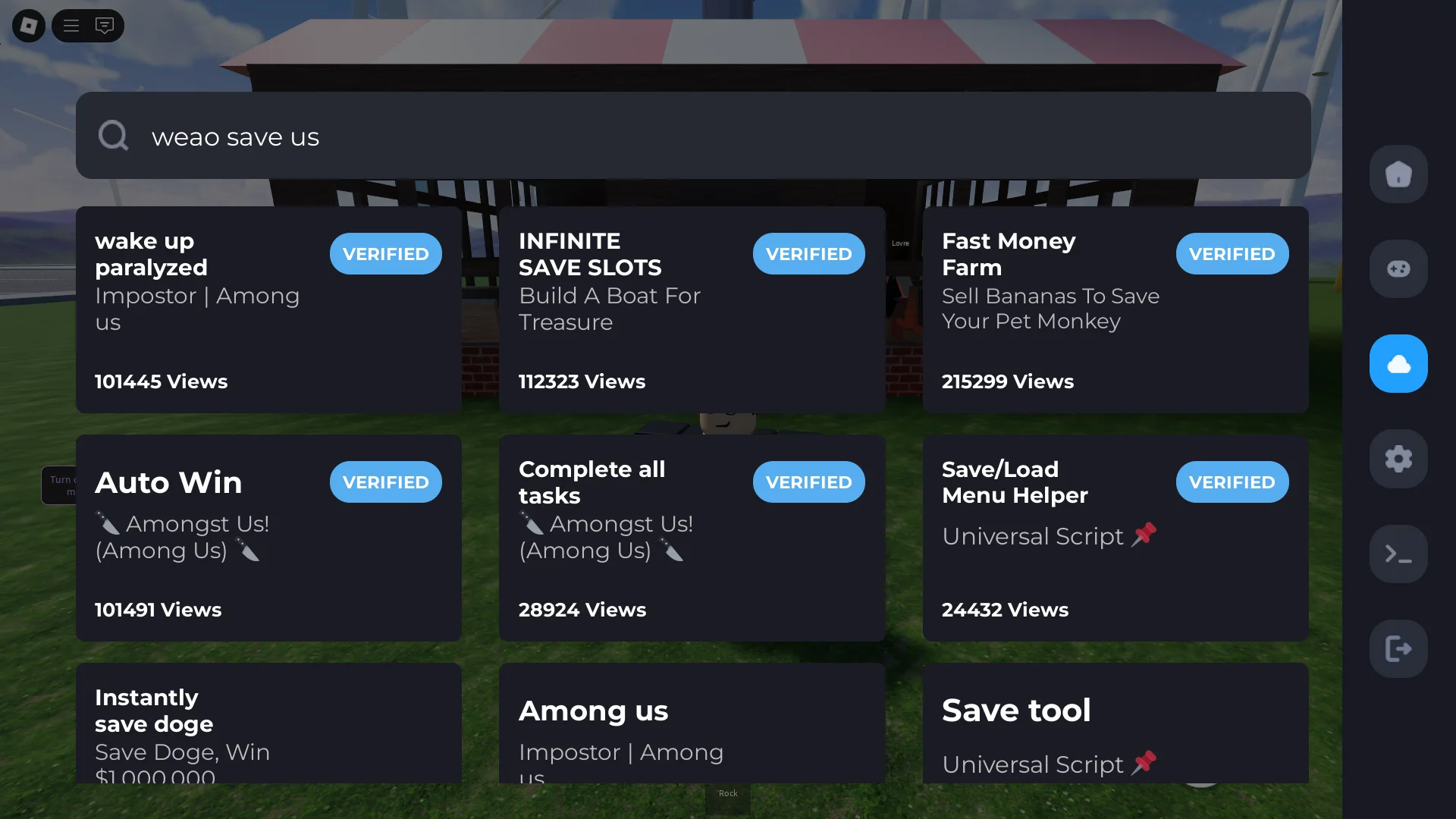Open the 'INFINITE SAVE SLOTS' script card
This screenshot has width=1456, height=819.
click(x=692, y=309)
